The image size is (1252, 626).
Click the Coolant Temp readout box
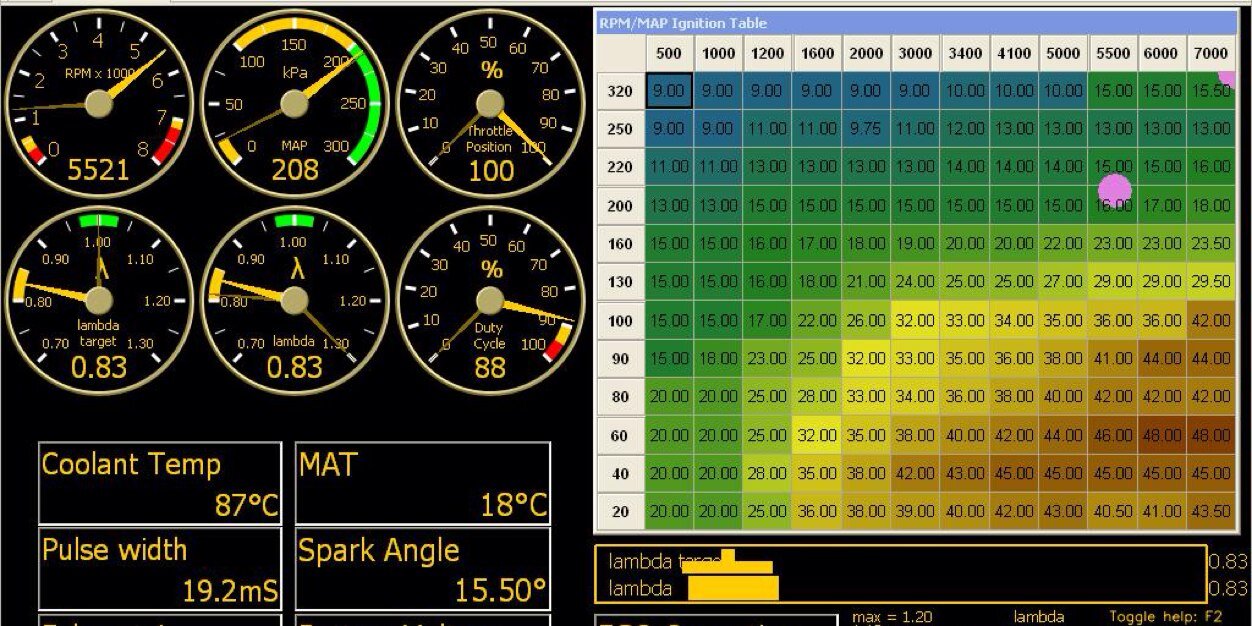[160, 484]
